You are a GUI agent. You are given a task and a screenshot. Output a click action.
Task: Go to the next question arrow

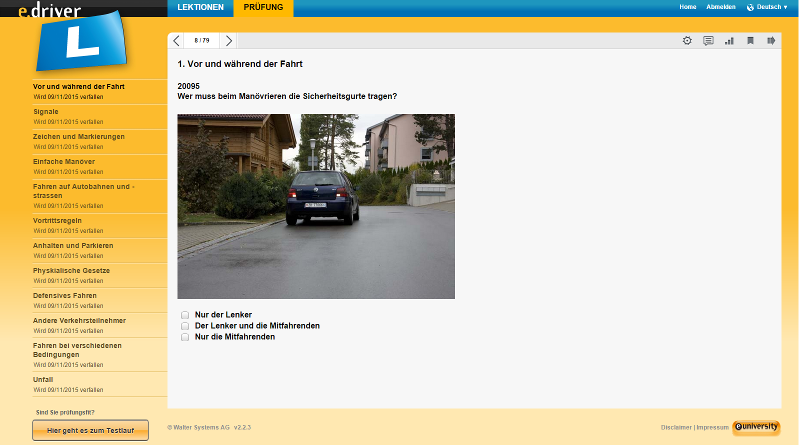pyautogui.click(x=229, y=41)
